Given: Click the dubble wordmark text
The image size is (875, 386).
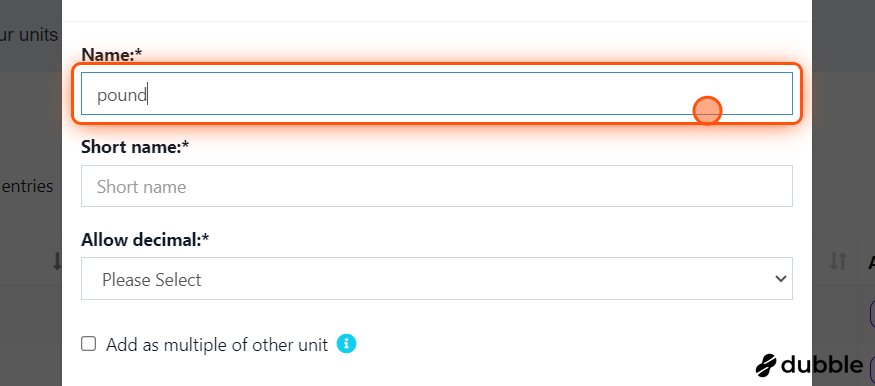Looking at the screenshot, I should pos(822,365).
